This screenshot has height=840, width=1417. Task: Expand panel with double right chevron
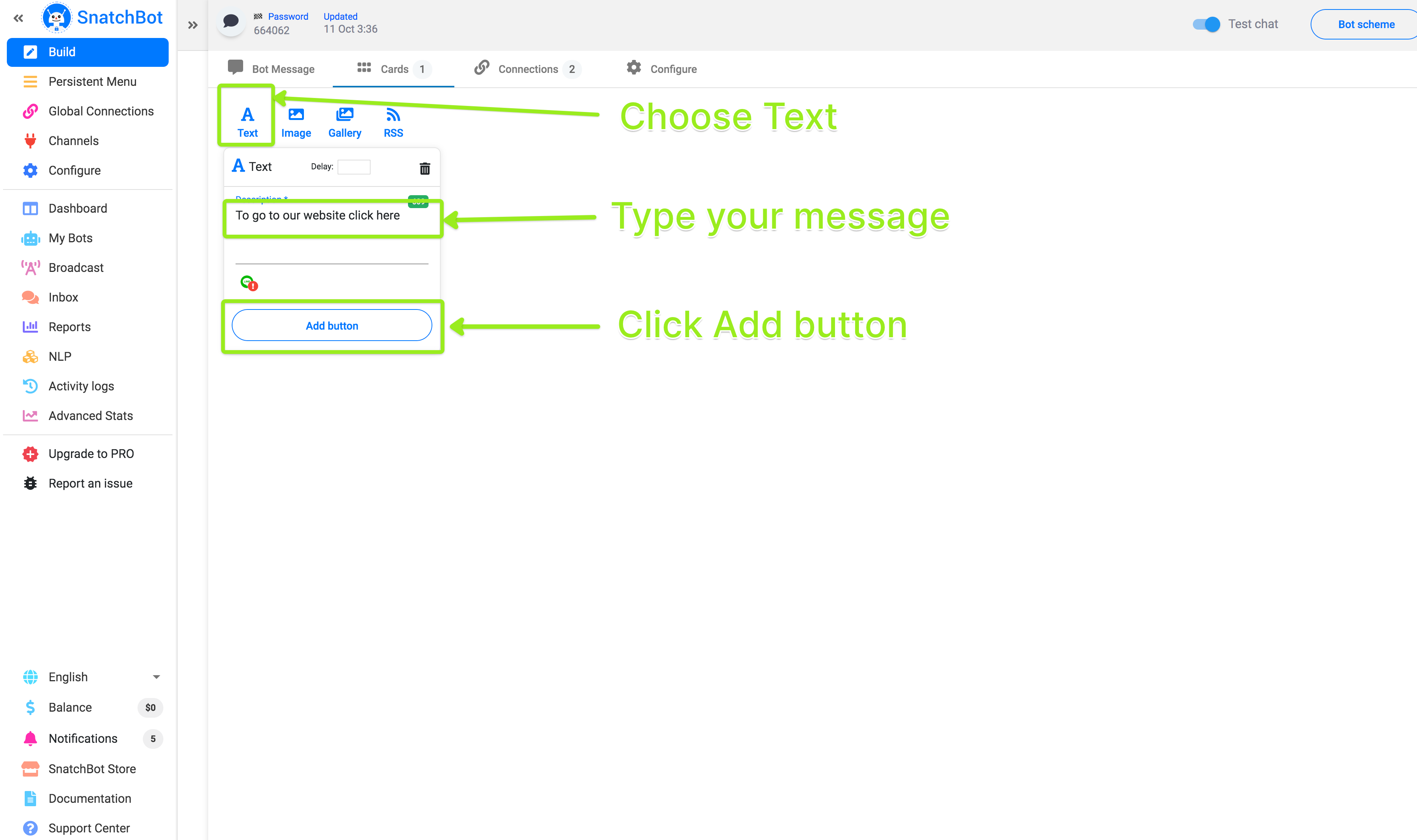[x=193, y=25]
